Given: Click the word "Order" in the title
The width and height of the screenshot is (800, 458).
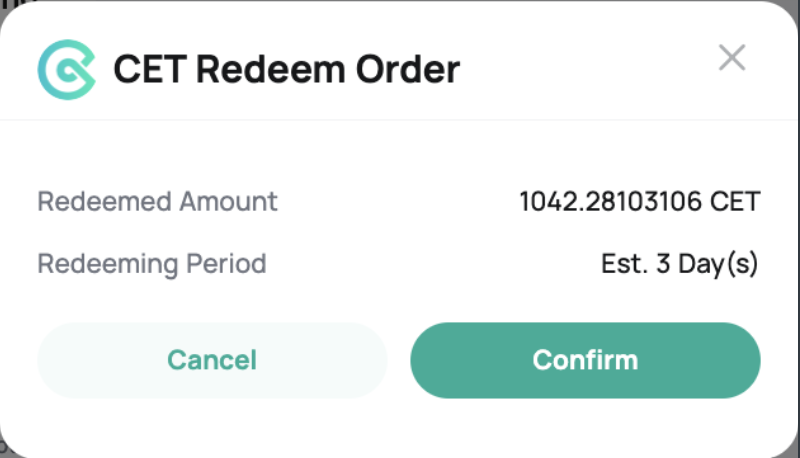Looking at the screenshot, I should coord(408,69).
